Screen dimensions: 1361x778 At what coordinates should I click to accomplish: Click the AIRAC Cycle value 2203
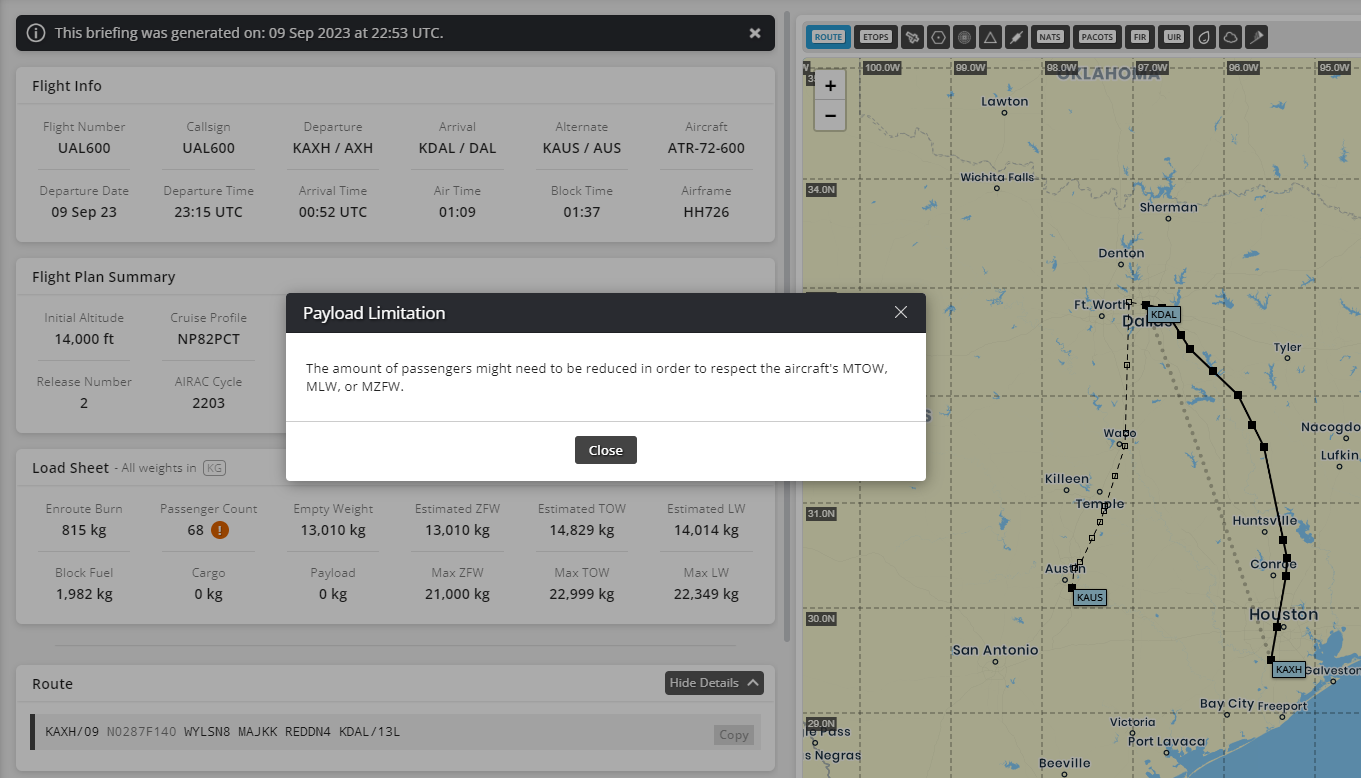click(x=208, y=403)
